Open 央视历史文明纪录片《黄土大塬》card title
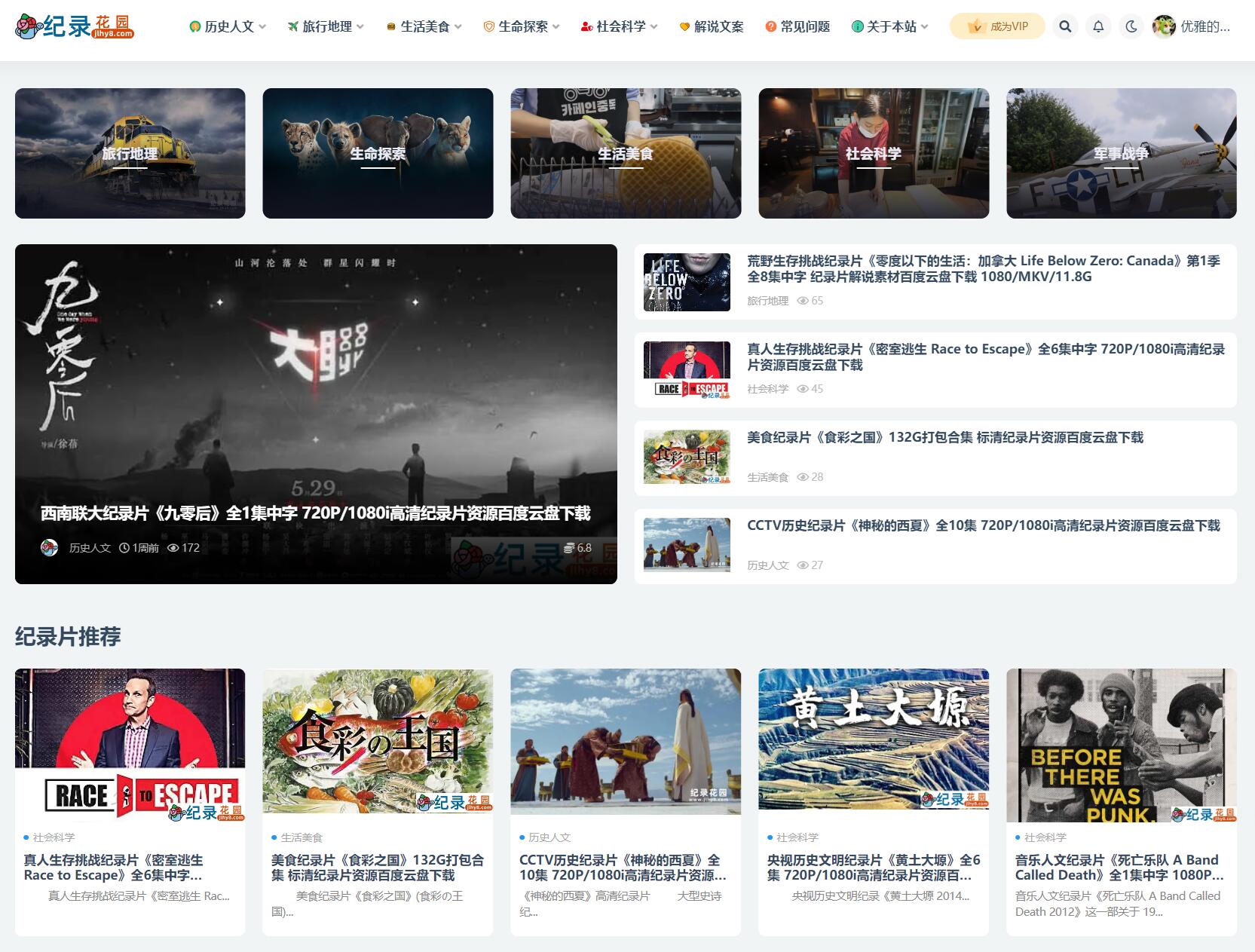 [x=874, y=868]
